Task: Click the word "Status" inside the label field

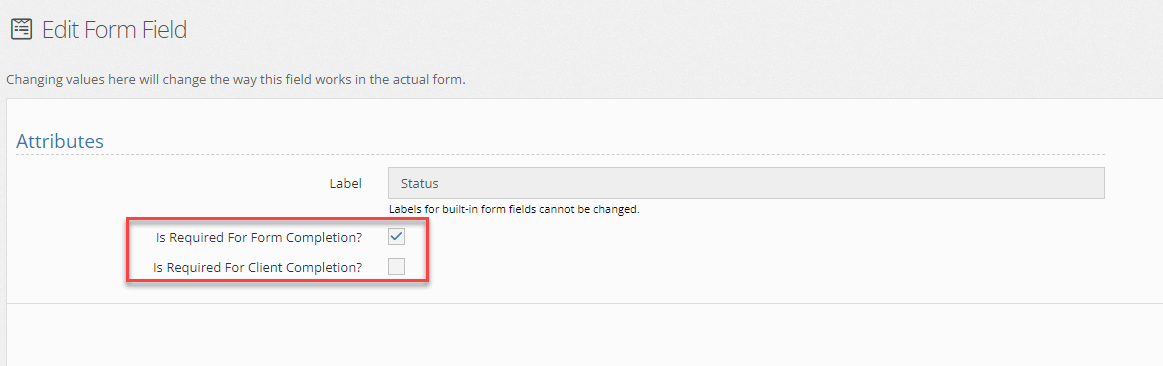Action: [x=419, y=183]
